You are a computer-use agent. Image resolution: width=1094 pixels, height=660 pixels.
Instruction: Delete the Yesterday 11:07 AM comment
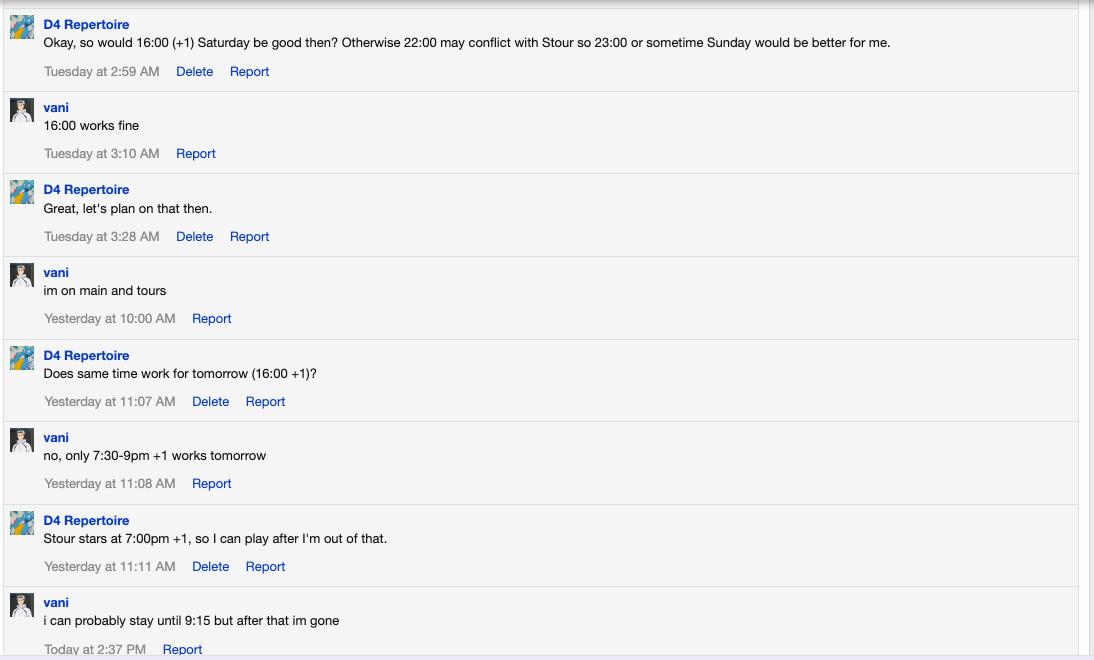(210, 402)
